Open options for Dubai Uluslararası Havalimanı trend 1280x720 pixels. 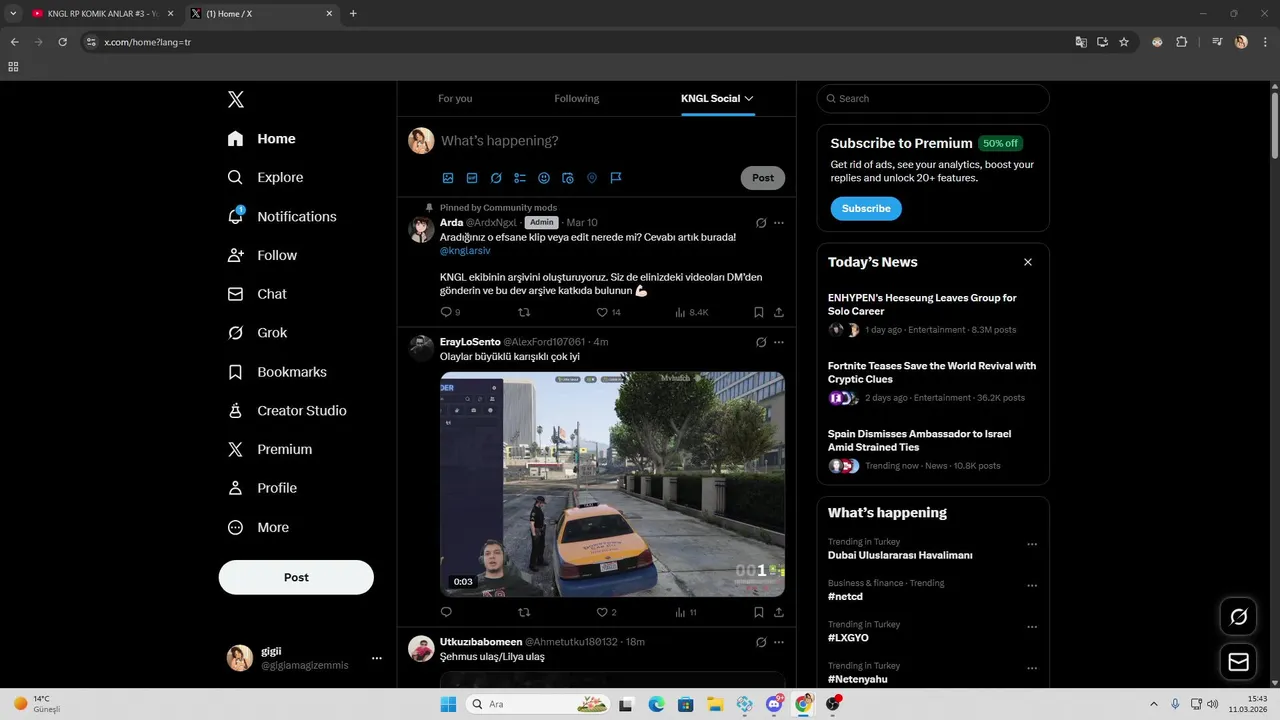[1032, 545]
